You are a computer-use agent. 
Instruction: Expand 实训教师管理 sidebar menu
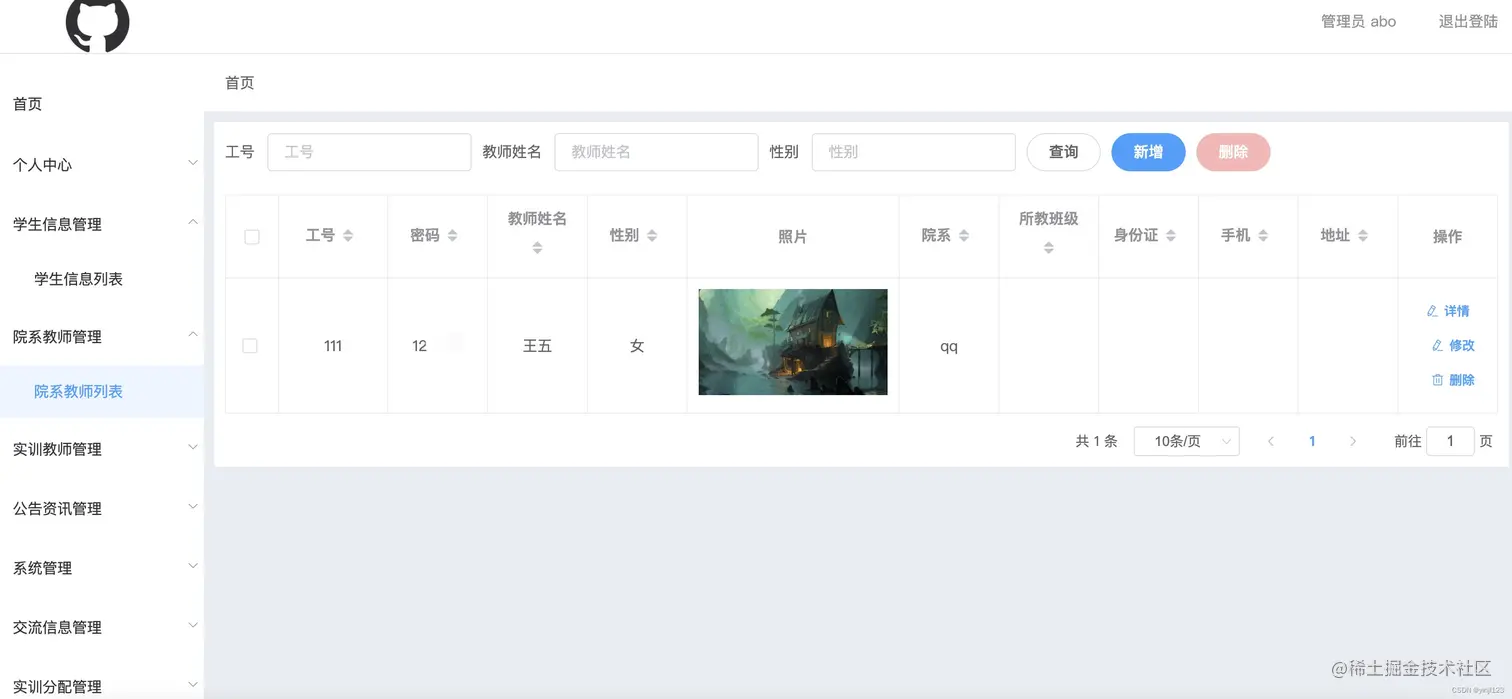[102, 449]
